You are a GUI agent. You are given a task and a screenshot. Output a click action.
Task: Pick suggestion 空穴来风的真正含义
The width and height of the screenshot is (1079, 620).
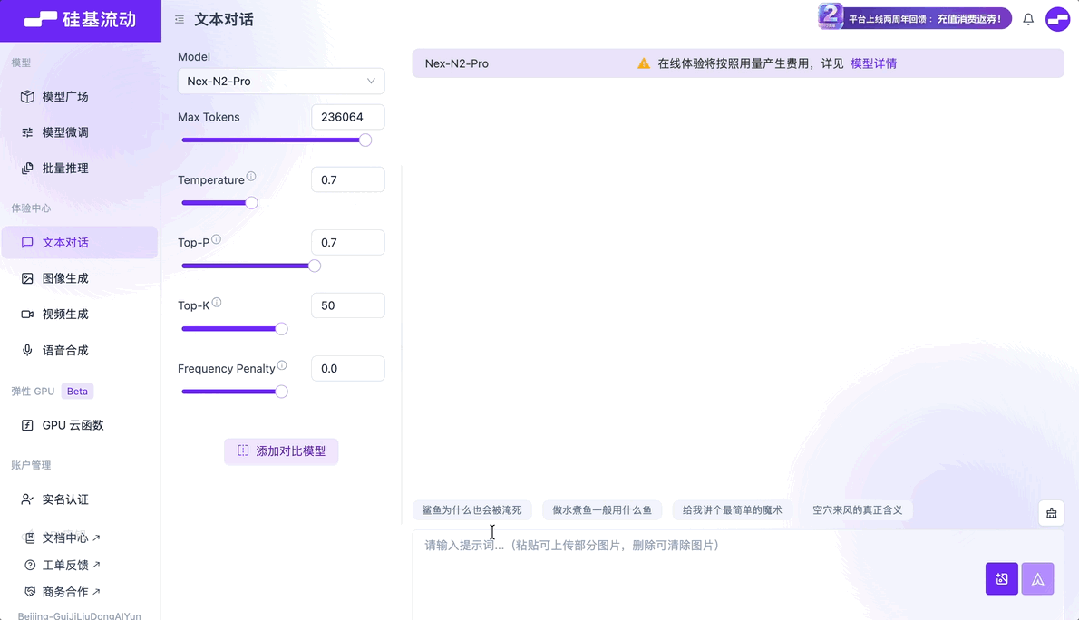[x=857, y=510]
